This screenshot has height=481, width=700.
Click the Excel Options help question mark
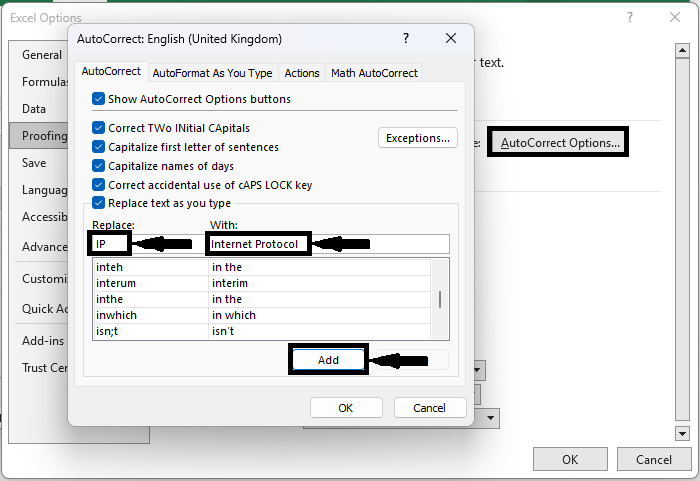630,18
